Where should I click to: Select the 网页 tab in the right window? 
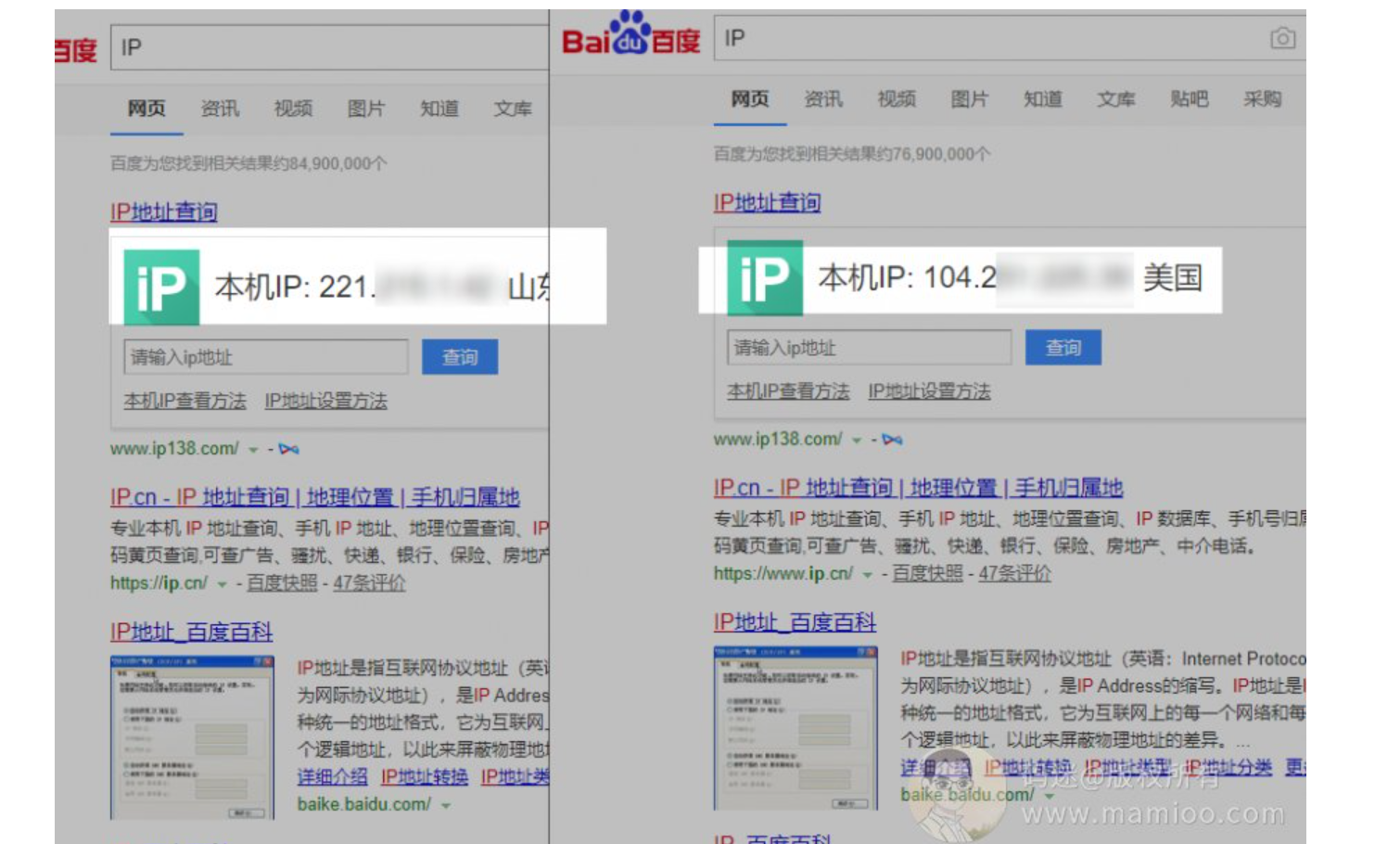750,99
